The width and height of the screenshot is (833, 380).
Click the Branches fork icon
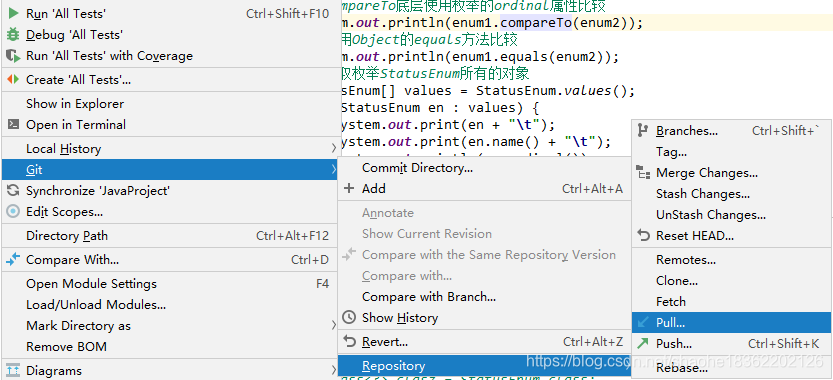(x=643, y=130)
